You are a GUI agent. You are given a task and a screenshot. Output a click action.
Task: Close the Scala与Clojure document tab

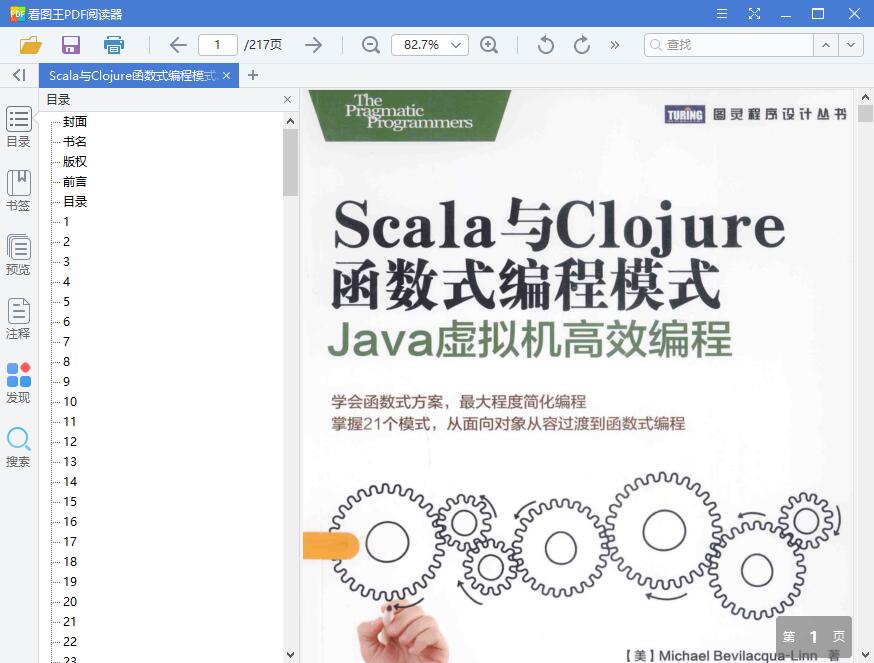[226, 75]
